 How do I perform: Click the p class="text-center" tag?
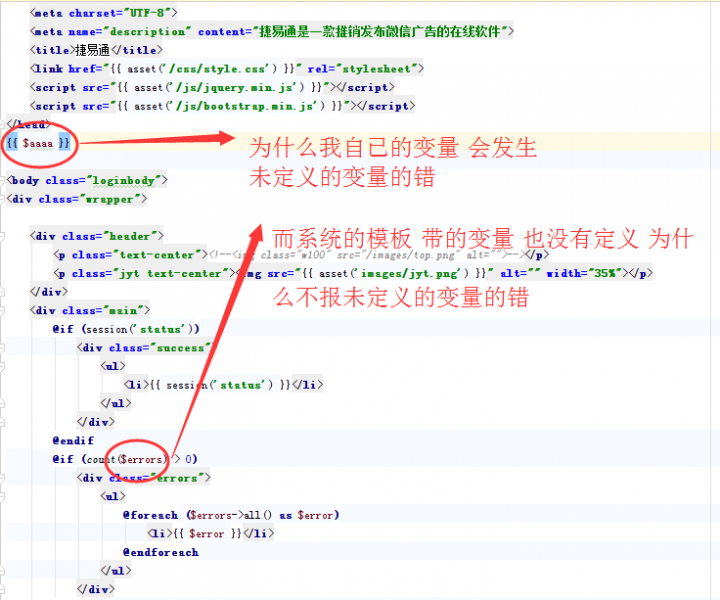point(130,255)
